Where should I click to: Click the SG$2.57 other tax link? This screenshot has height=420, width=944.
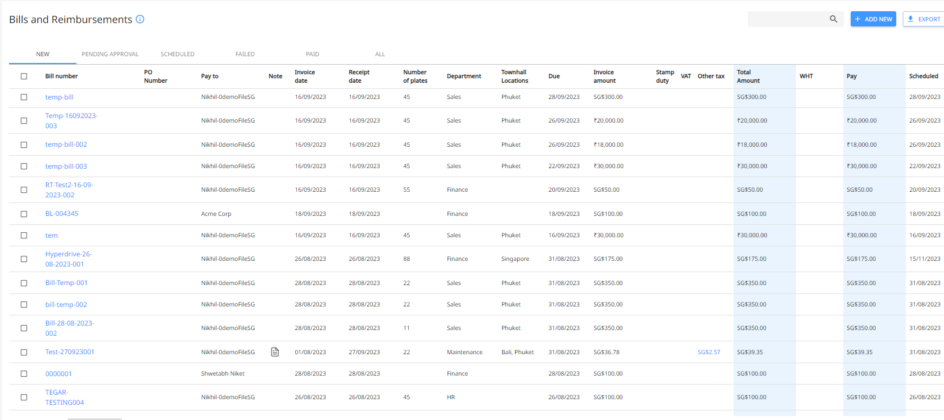point(709,352)
